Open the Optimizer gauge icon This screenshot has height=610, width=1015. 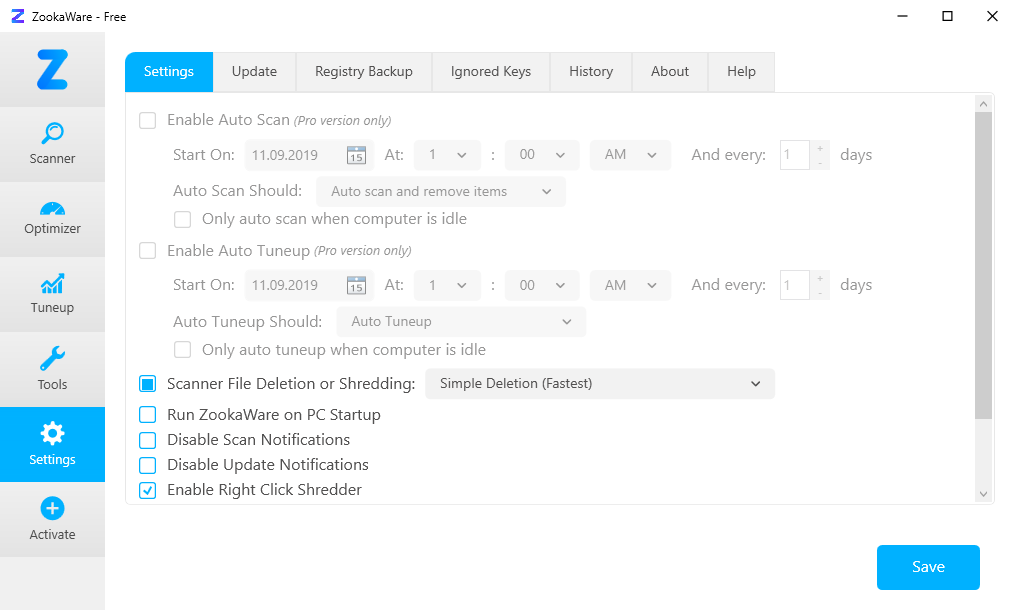52,208
